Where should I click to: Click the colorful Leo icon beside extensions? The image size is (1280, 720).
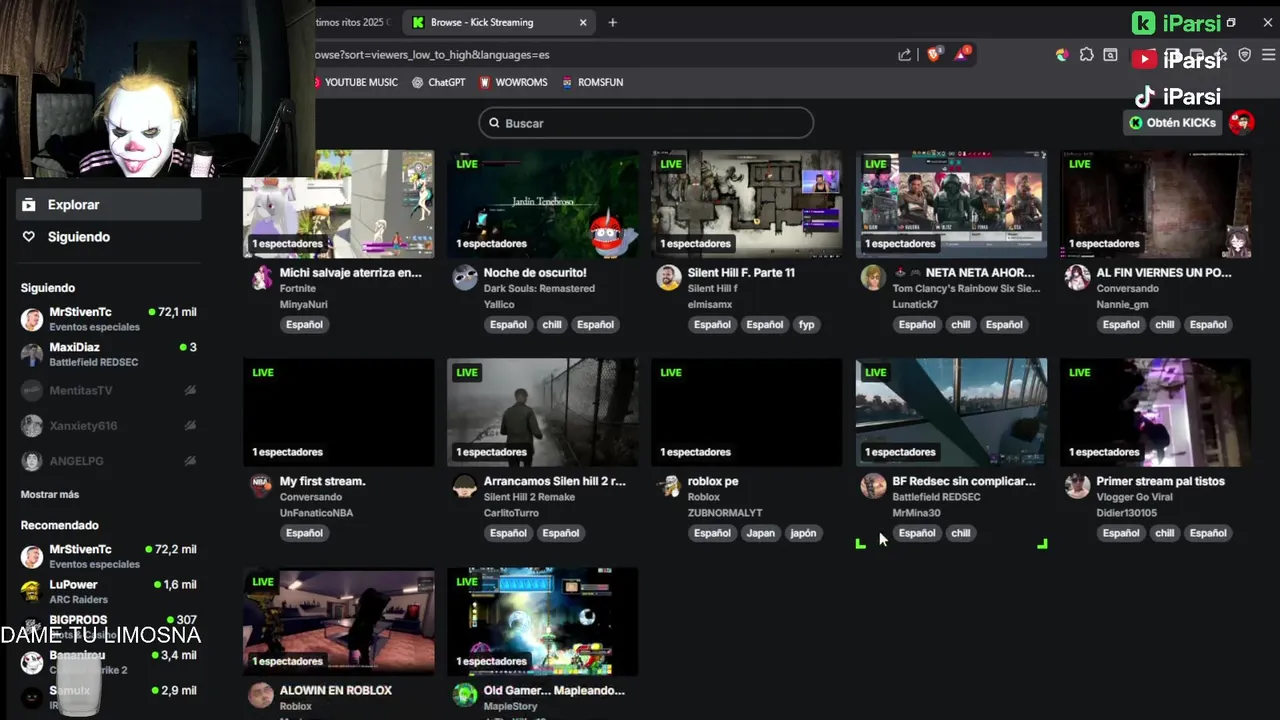[1062, 55]
